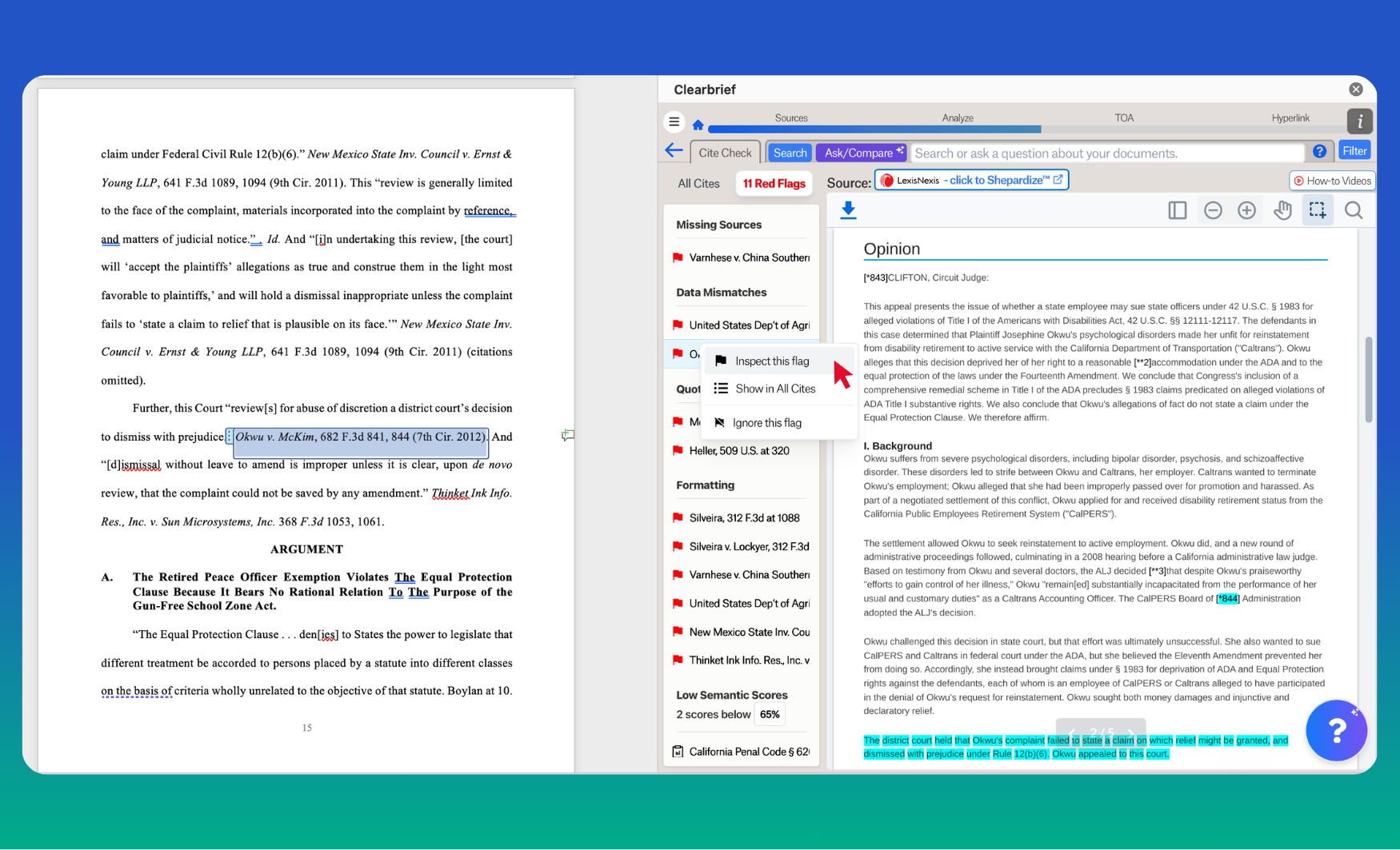Switch to Ask/Compare mode
The width and height of the screenshot is (1400, 850).
point(861,153)
